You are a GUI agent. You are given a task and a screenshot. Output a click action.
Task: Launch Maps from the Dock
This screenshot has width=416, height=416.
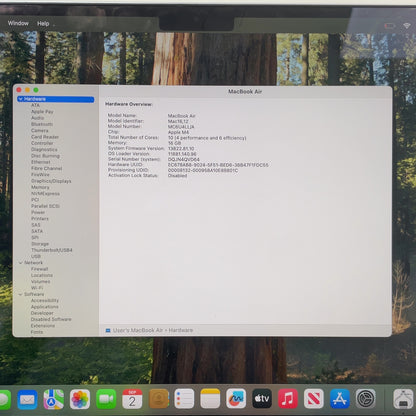tap(54, 399)
